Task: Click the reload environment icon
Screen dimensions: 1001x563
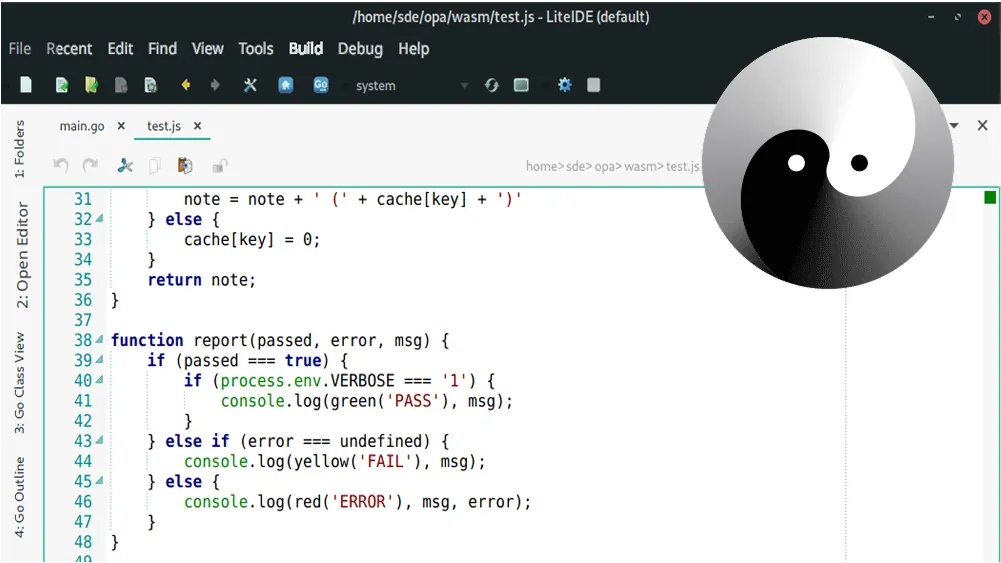Action: click(491, 86)
